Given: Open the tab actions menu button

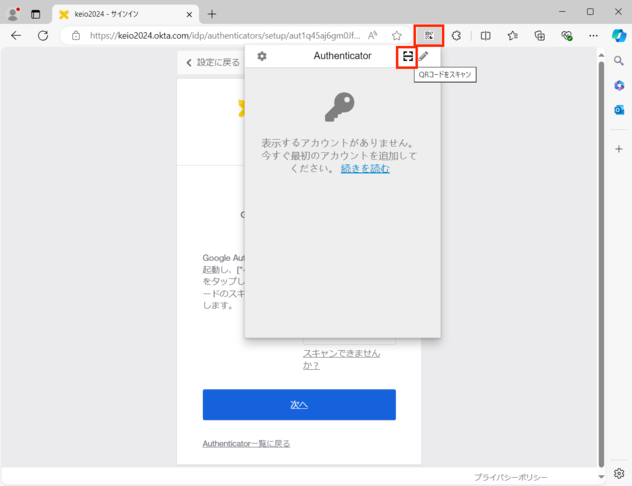Looking at the screenshot, I should point(36,14).
